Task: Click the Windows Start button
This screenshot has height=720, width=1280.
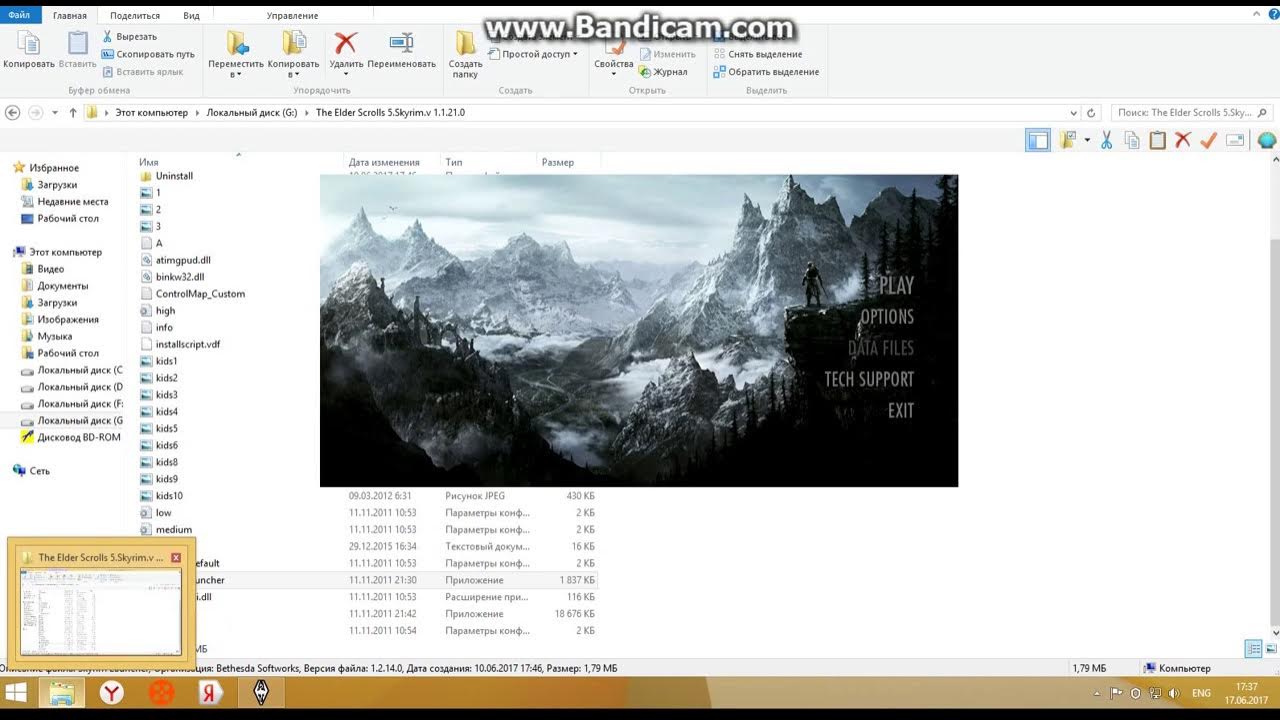Action: 16,692
